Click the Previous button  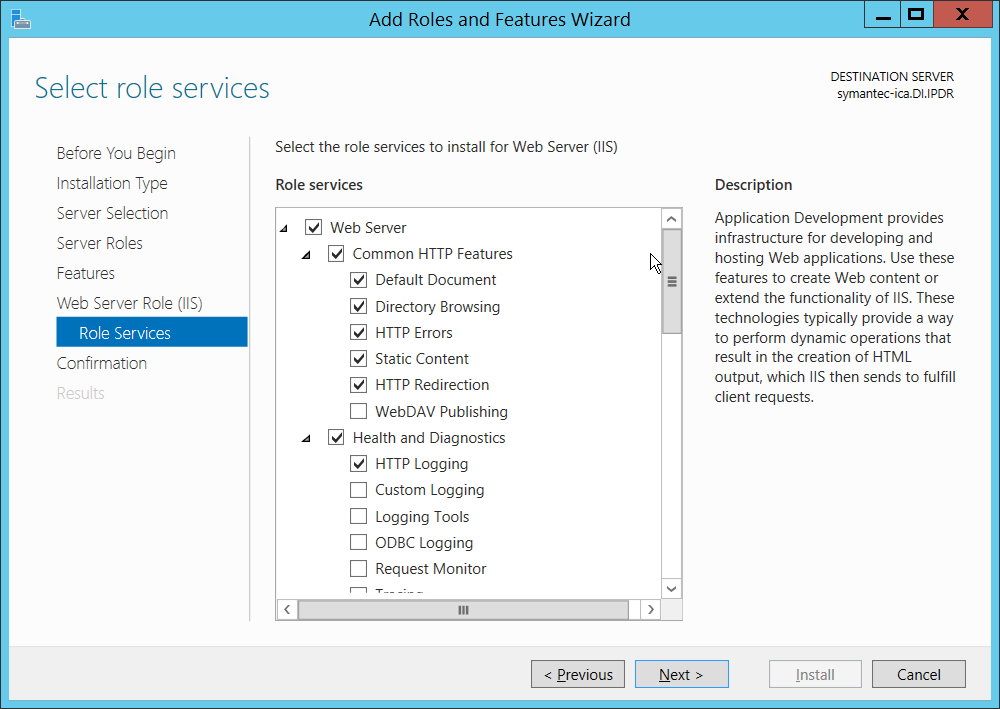click(x=578, y=674)
